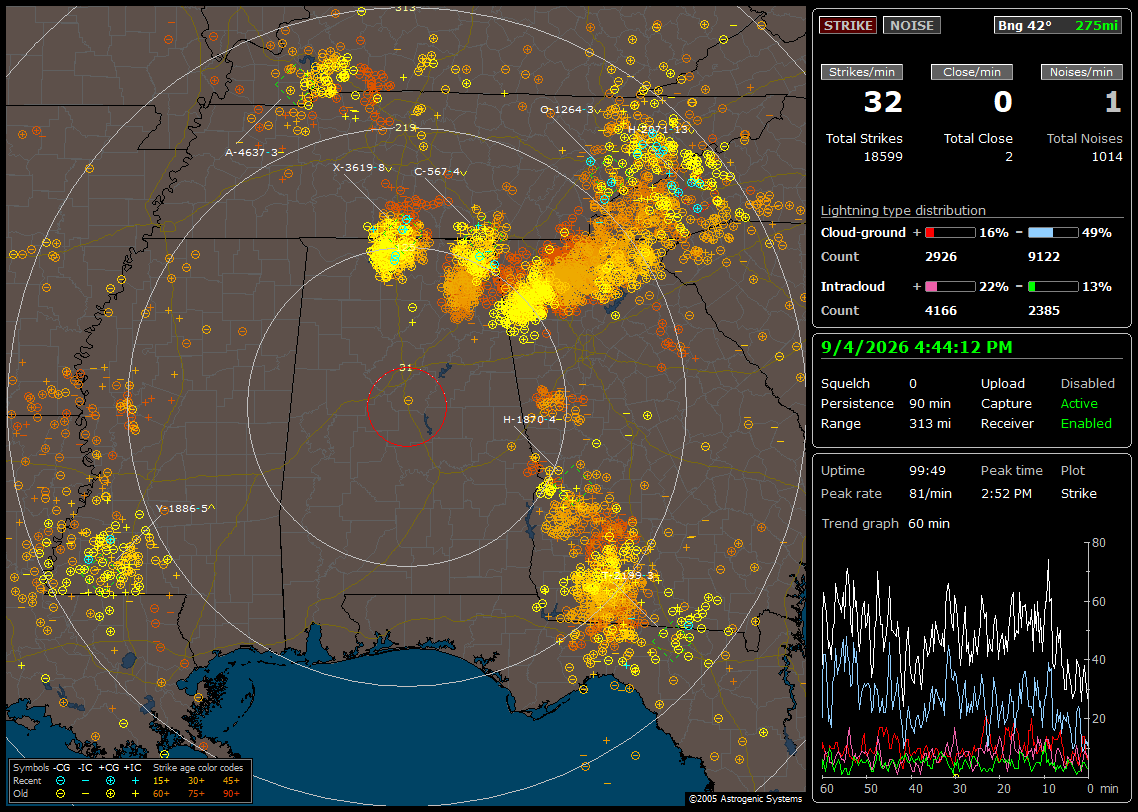This screenshot has height=812, width=1138.
Task: Click the red circle station marker
Action: pos(406,406)
